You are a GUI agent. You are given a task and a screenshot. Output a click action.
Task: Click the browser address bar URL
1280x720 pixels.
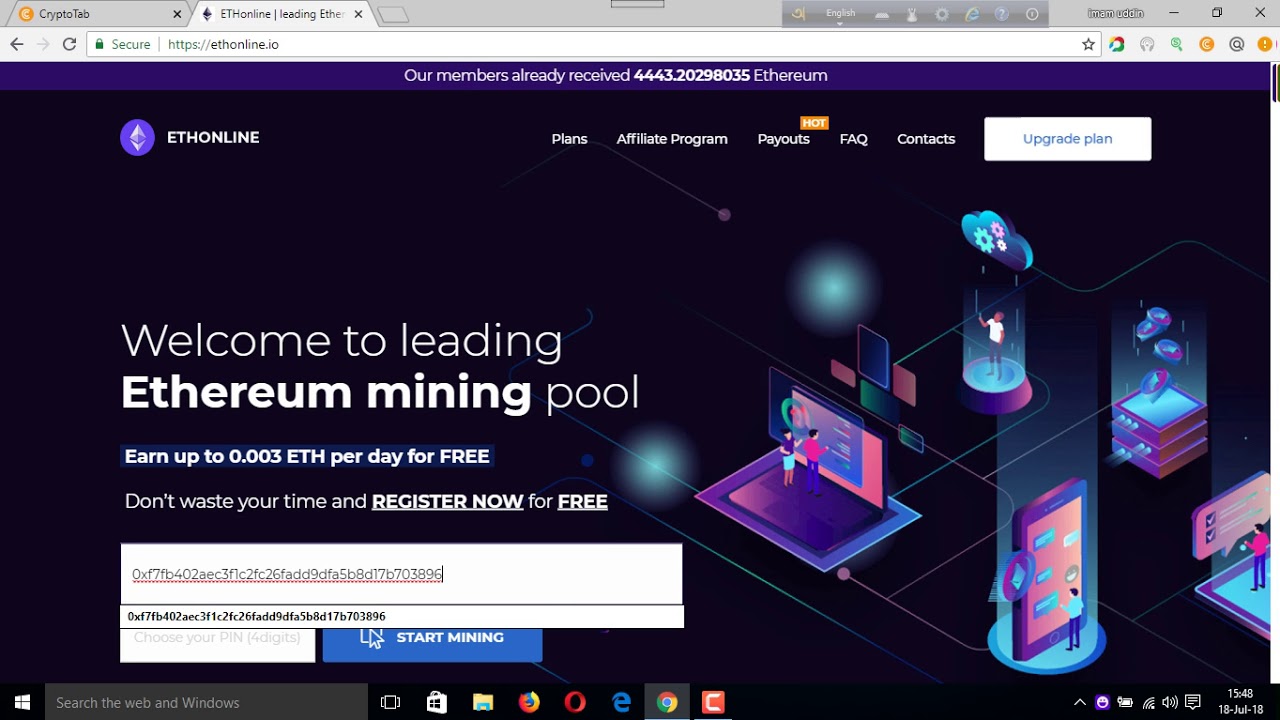pos(223,44)
